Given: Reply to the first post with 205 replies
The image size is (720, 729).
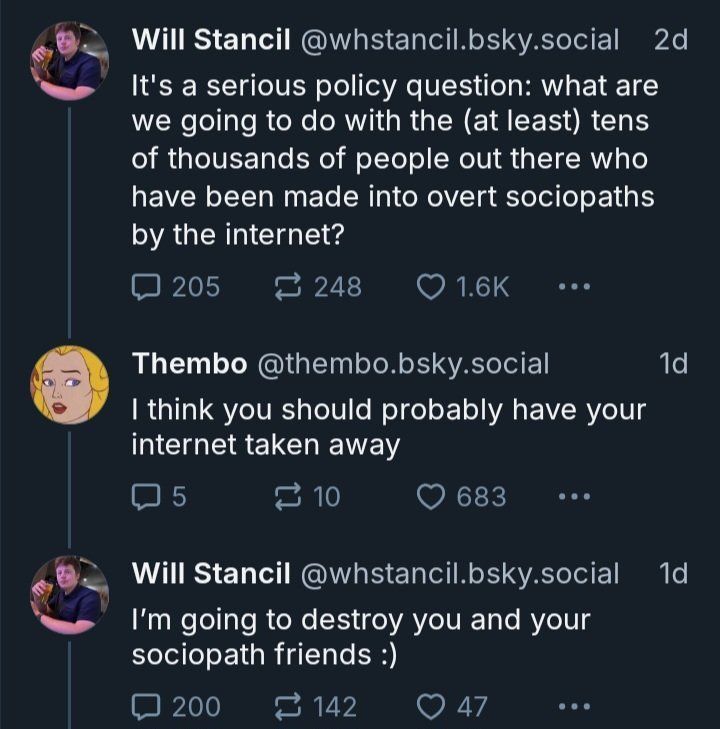Looking at the screenshot, I should point(148,287).
